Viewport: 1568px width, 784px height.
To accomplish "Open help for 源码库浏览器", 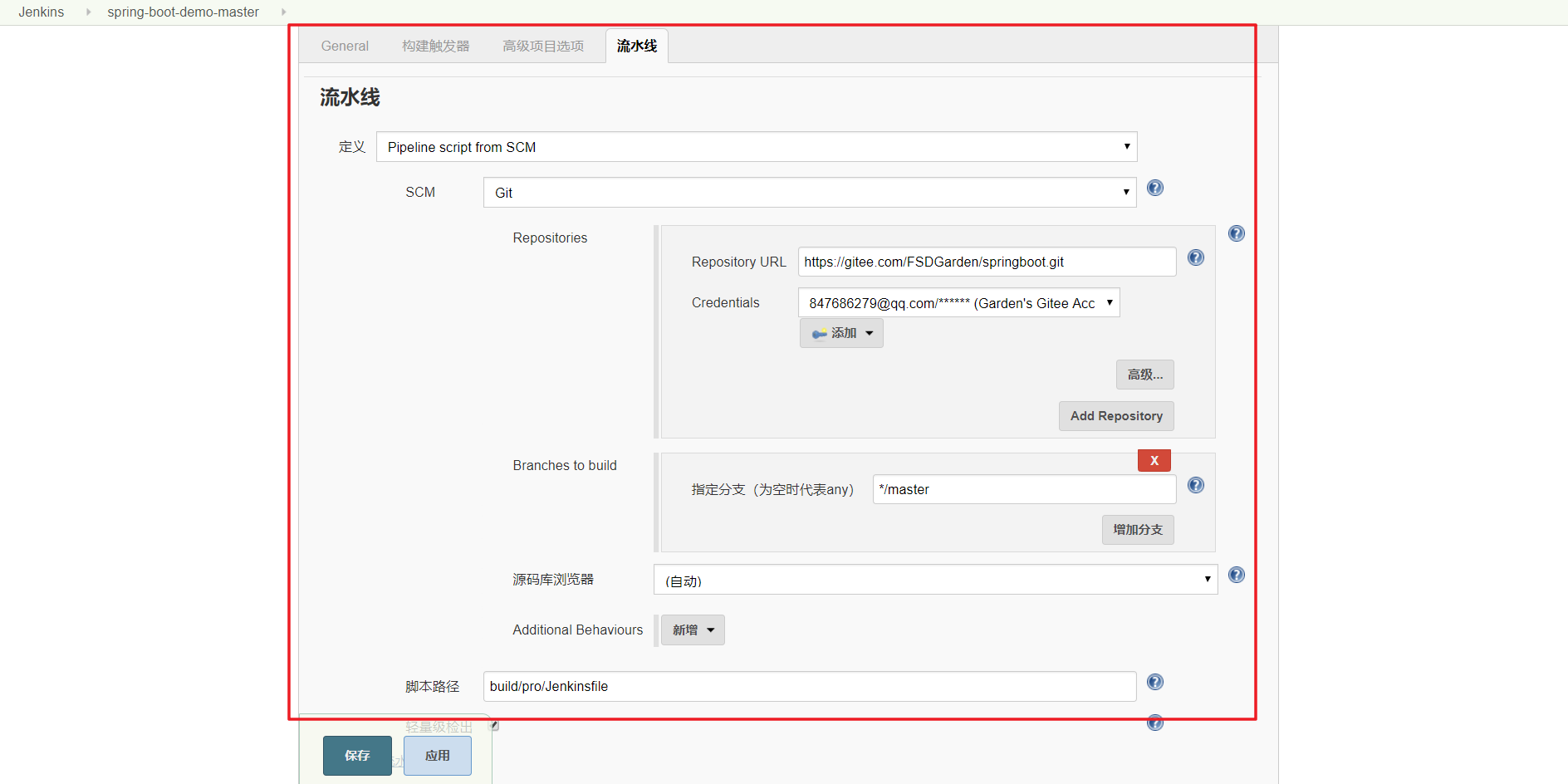I will pyautogui.click(x=1236, y=575).
